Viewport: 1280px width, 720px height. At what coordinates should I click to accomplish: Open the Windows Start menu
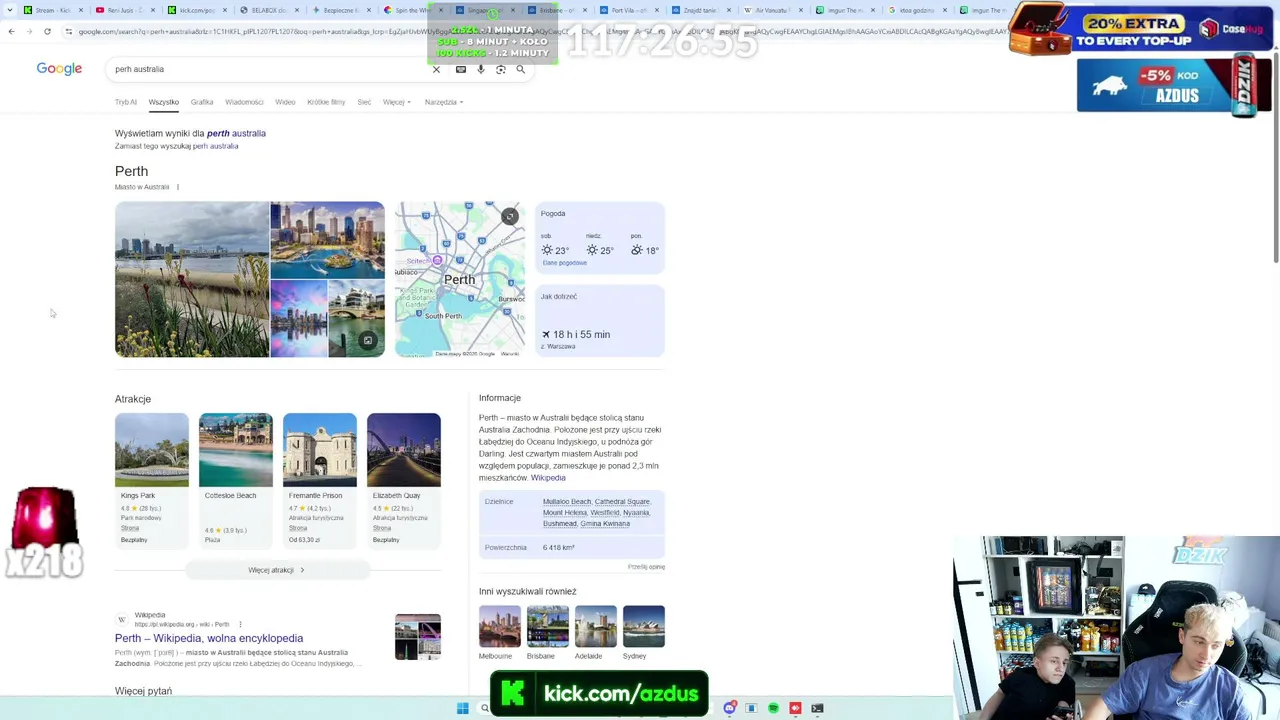click(x=462, y=708)
